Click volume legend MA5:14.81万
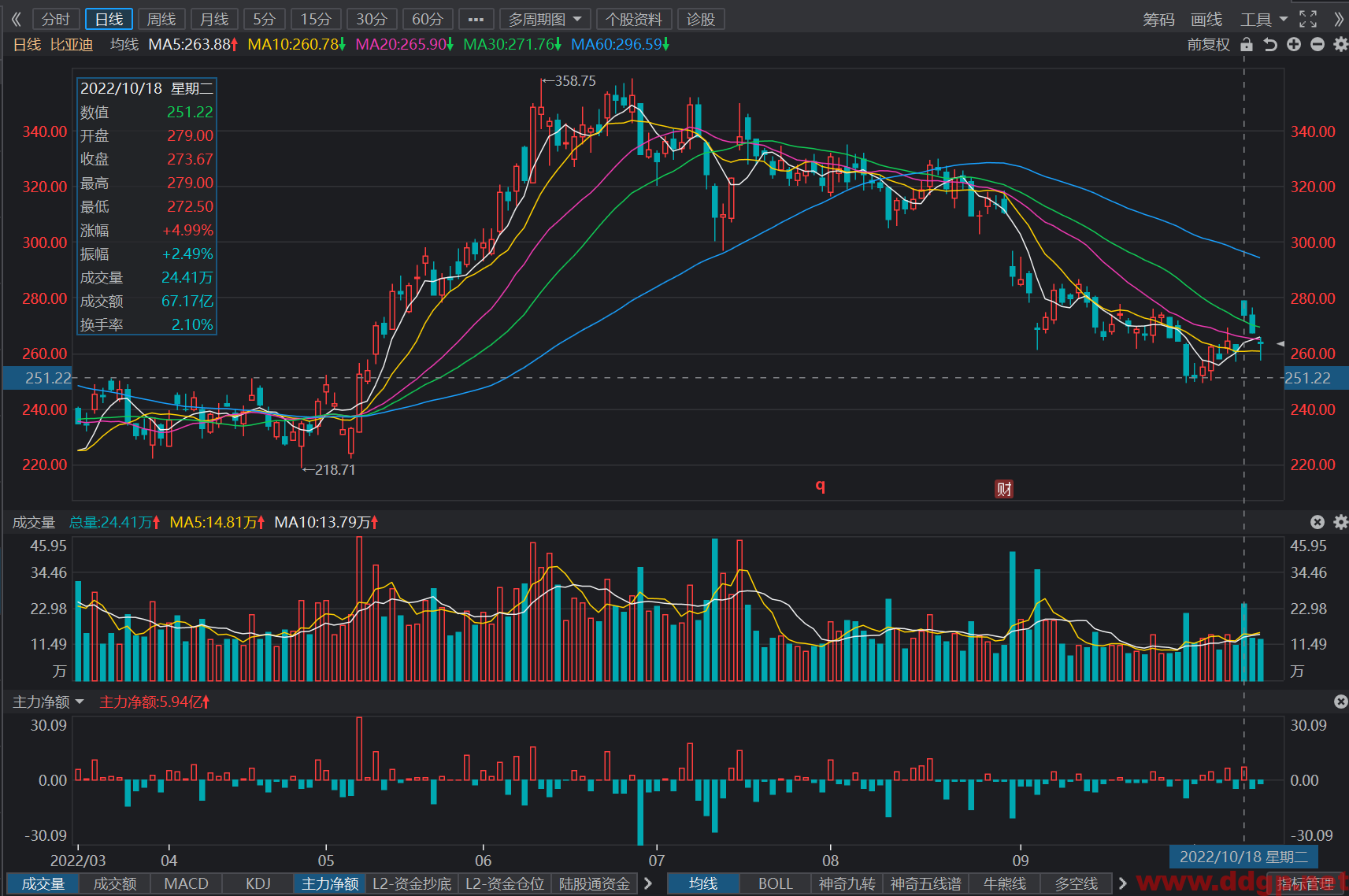The height and width of the screenshot is (896, 1349). tap(217, 522)
